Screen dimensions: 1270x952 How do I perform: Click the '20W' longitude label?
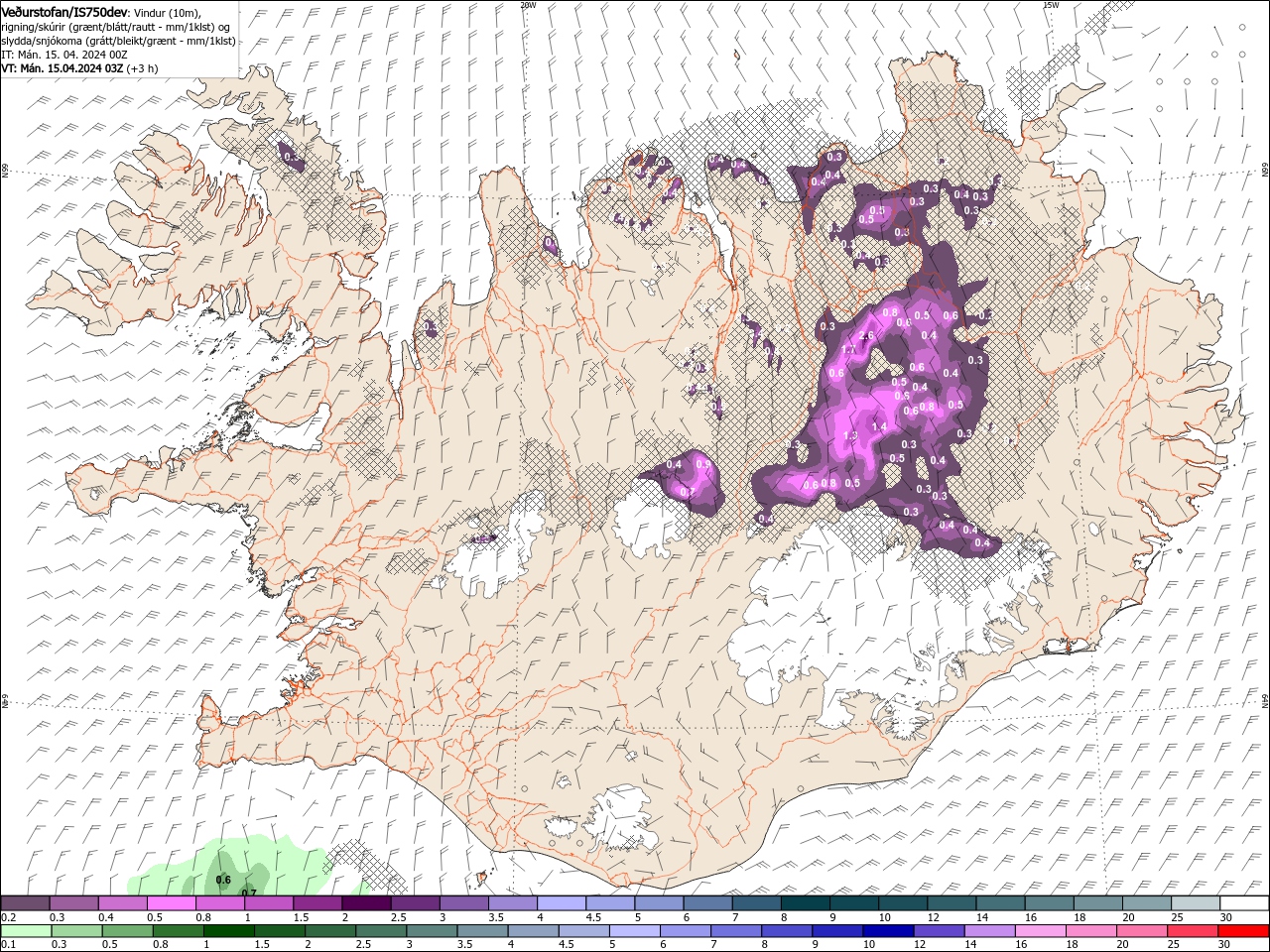(x=528, y=5)
